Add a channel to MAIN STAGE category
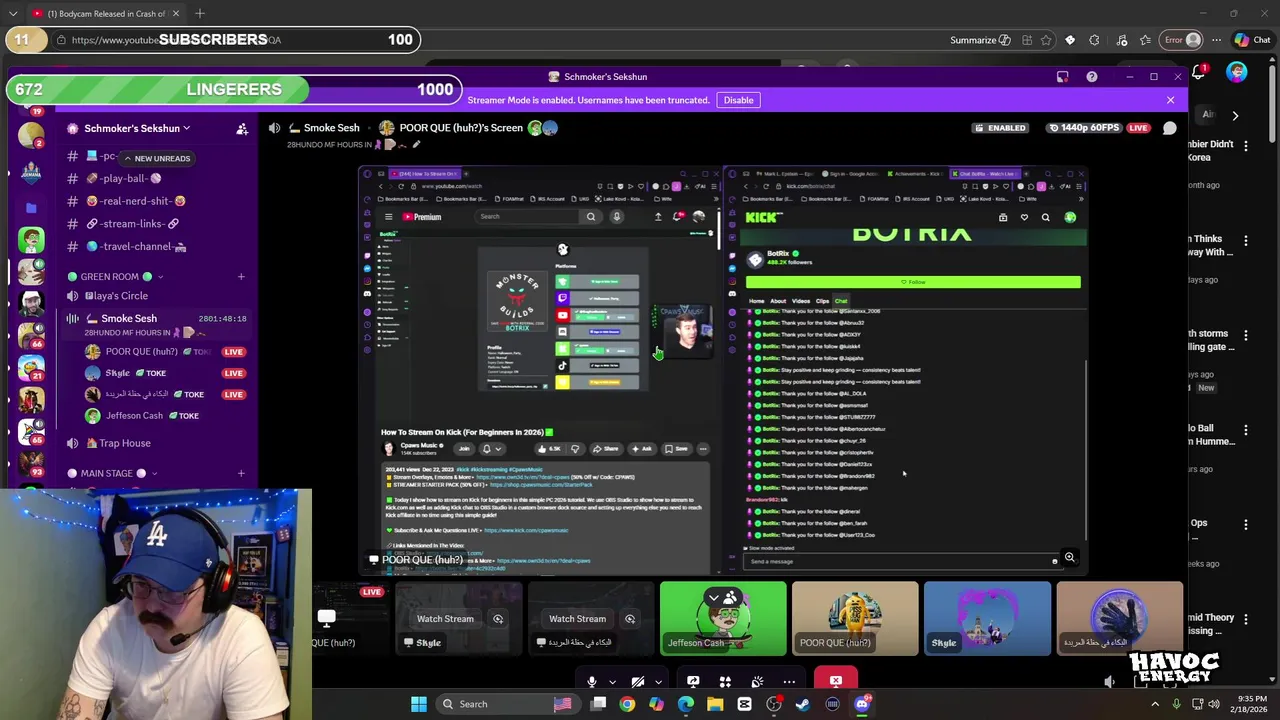Image resolution: width=1280 pixels, height=720 pixels. point(241,473)
